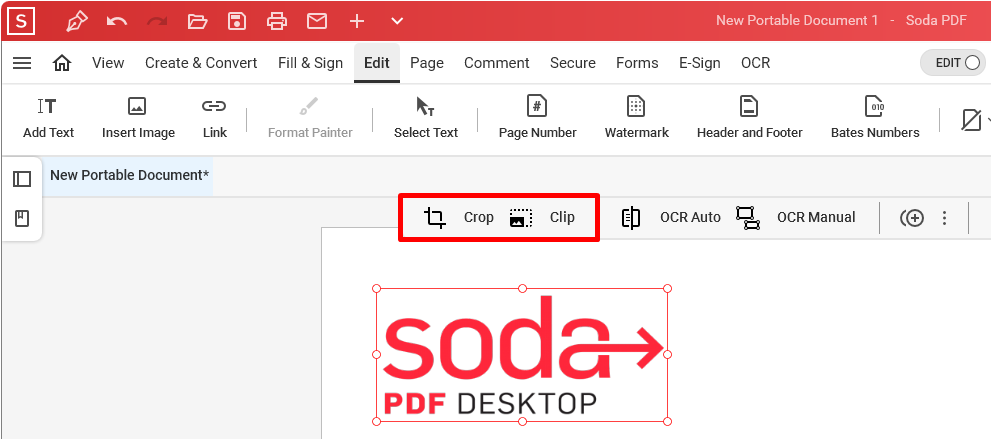
Task: Open the bookmarks panel icon
Action: pos(22,219)
